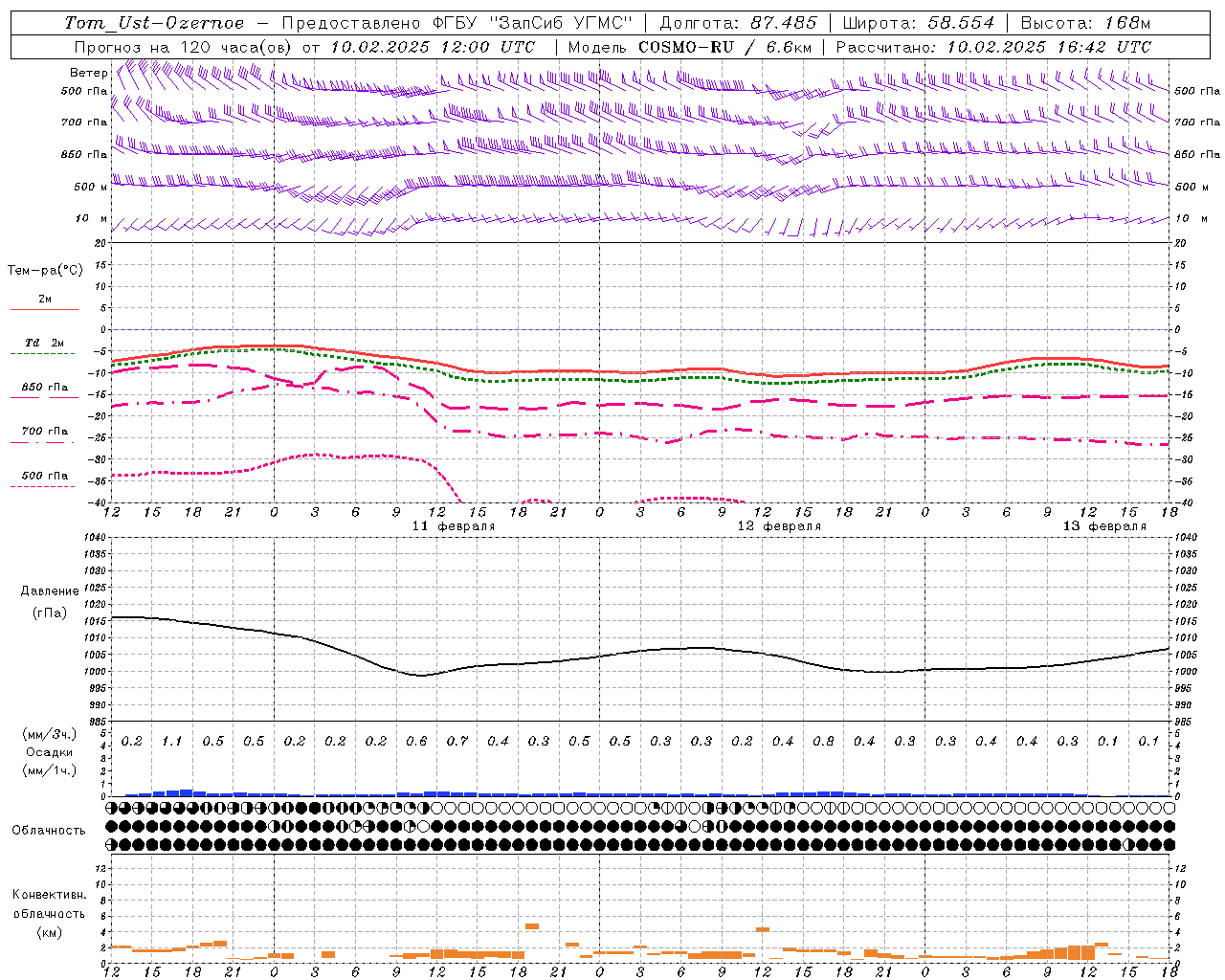Click the 'Конвективн.' convective cloud label

click(49, 895)
